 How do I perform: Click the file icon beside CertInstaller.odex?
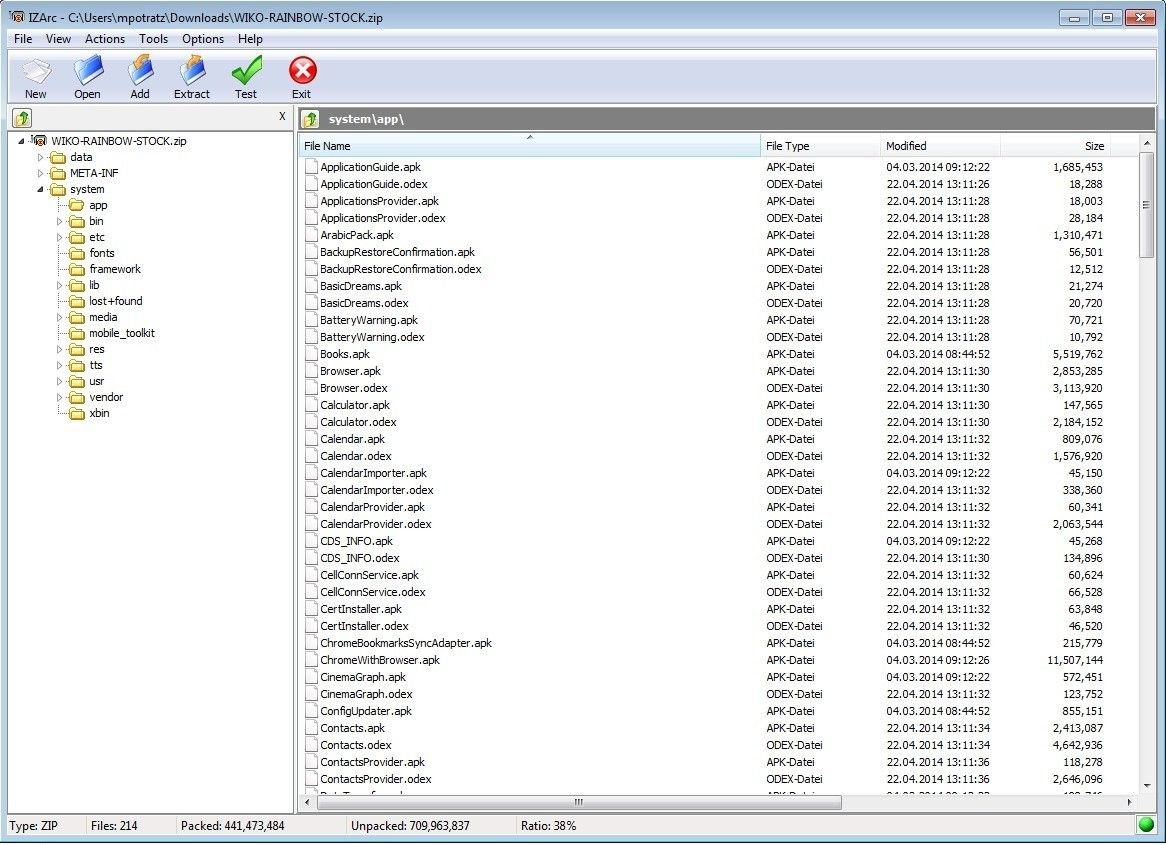pyautogui.click(x=312, y=626)
